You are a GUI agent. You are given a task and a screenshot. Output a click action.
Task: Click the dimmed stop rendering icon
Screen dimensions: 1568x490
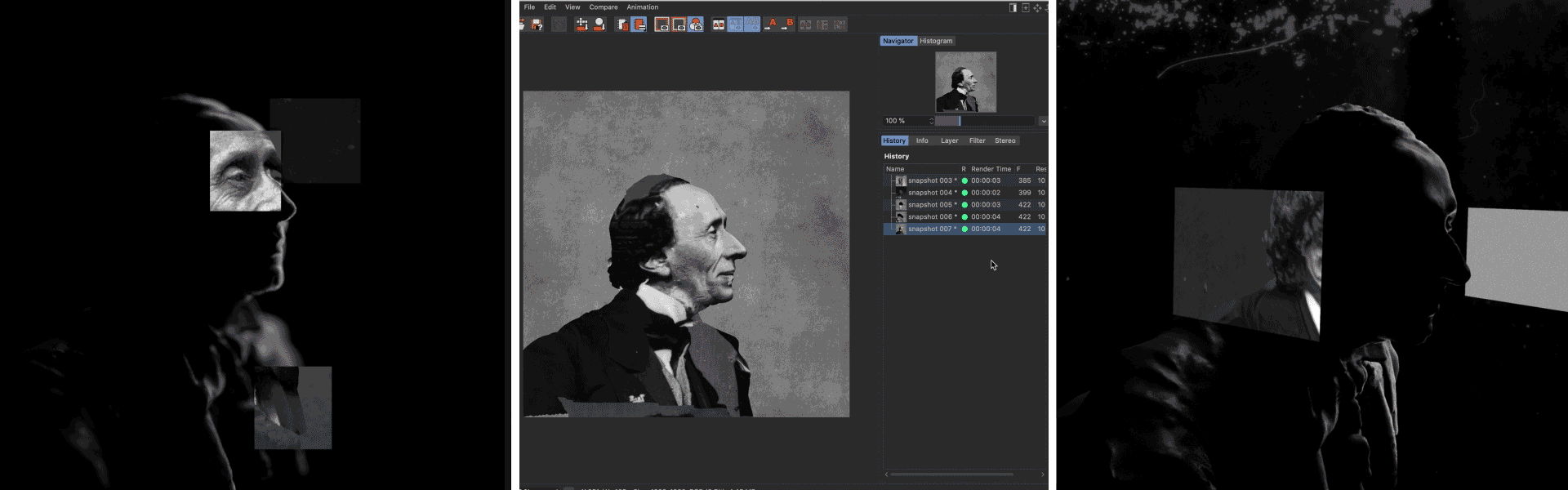(x=559, y=24)
